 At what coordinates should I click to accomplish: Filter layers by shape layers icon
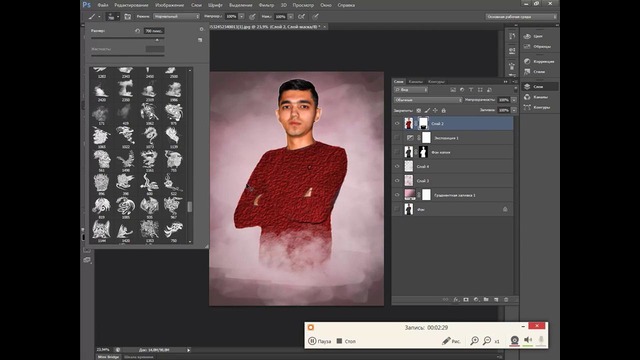480,90
